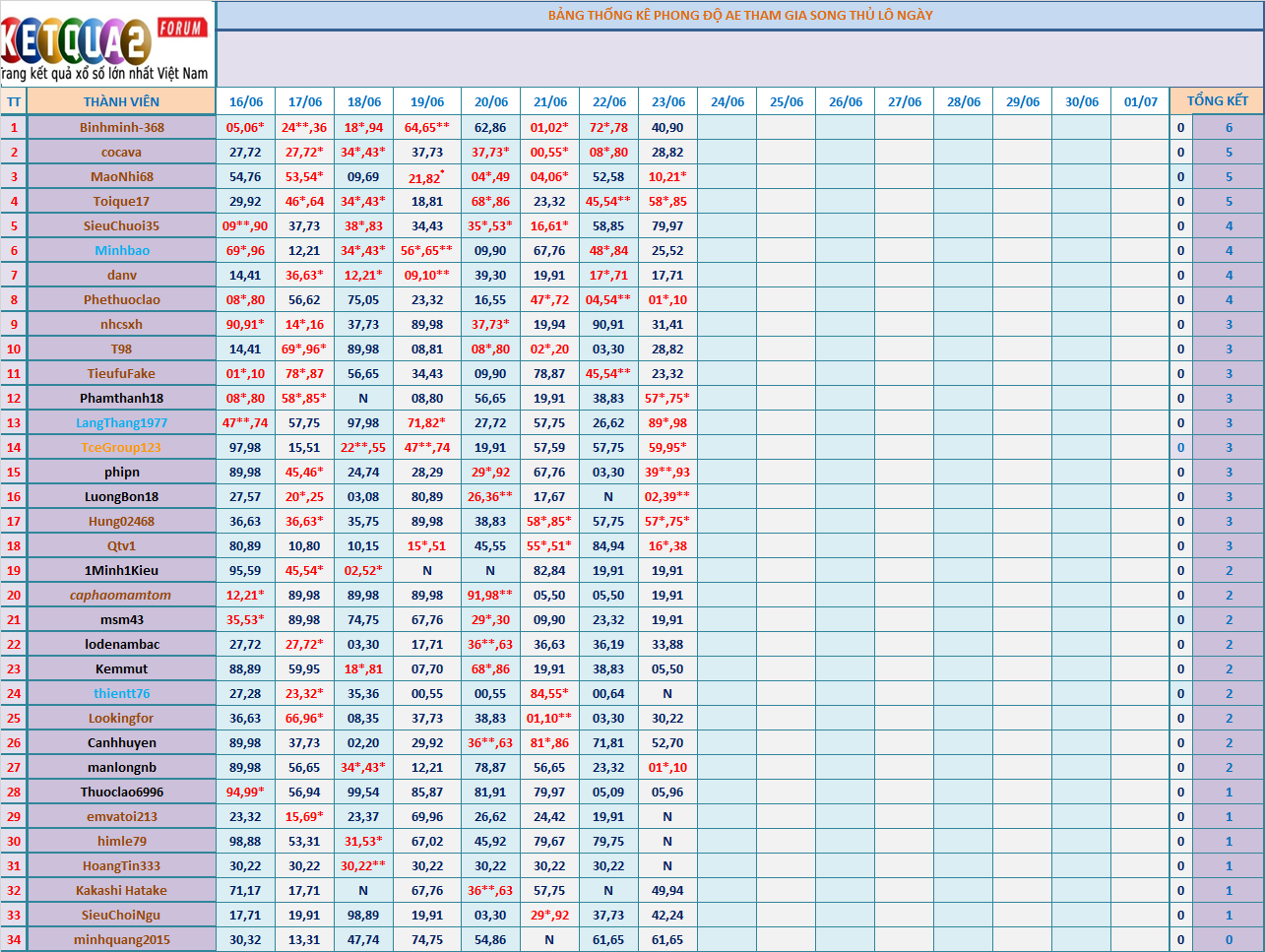Click the table title BẢNG THỐNG KÊ PHONG ĐỘ
Image resolution: width=1265 pixels, height=952 pixels.
[739, 15]
